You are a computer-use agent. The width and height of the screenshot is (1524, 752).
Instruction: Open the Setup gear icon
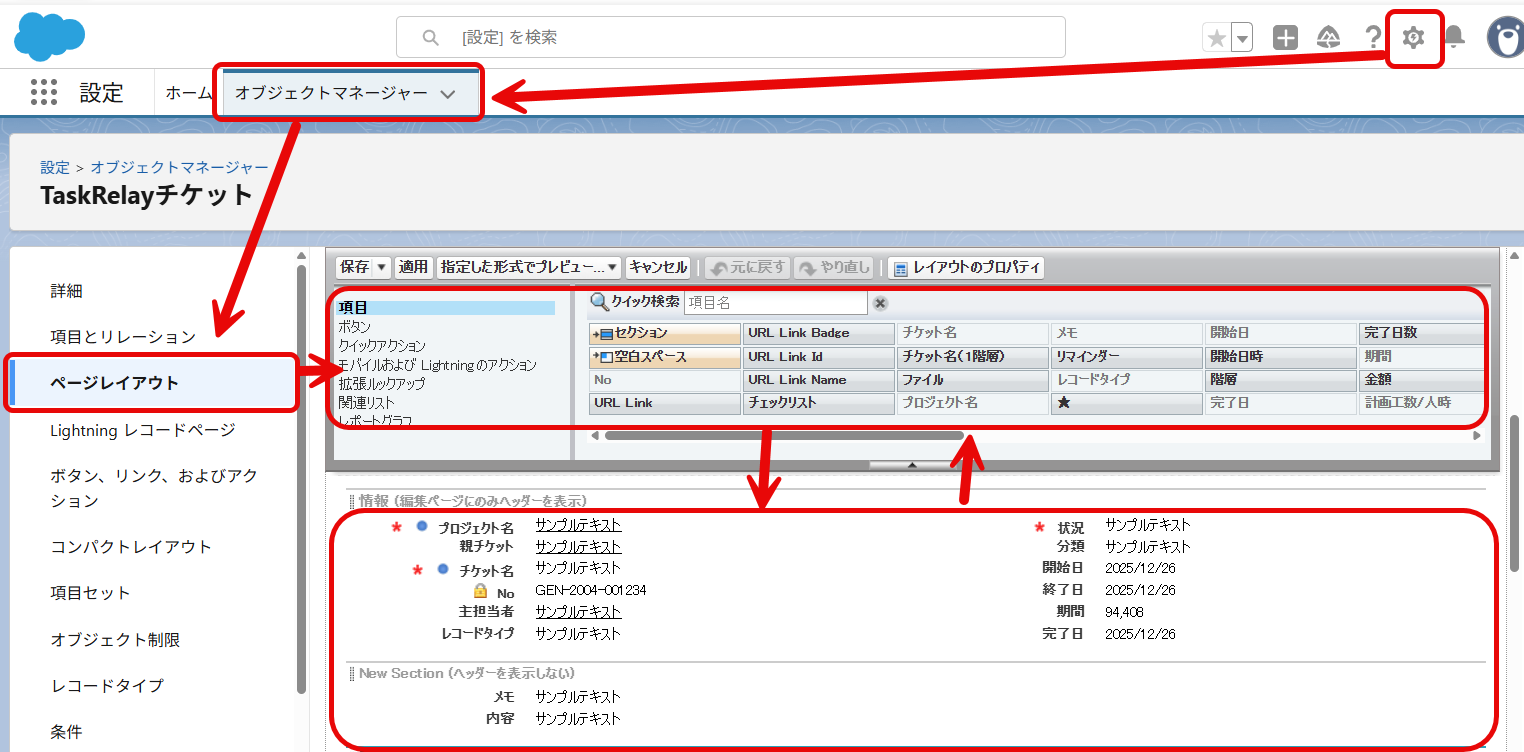pos(1413,38)
